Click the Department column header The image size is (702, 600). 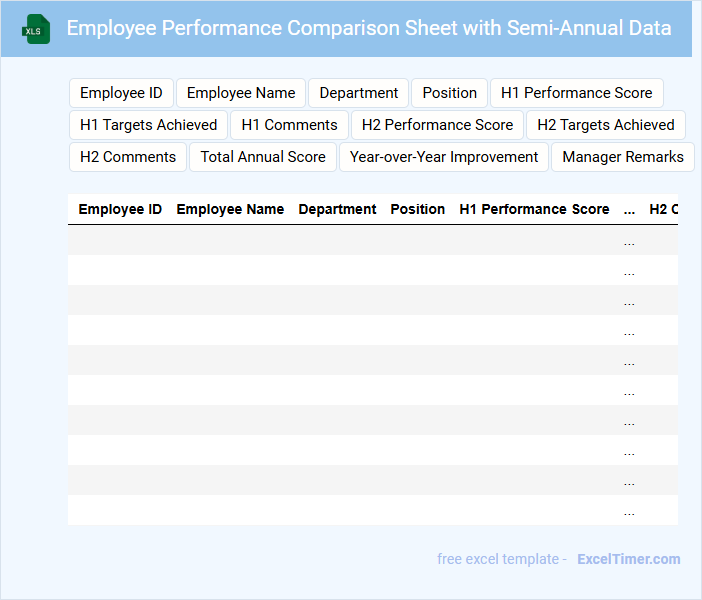click(337, 209)
